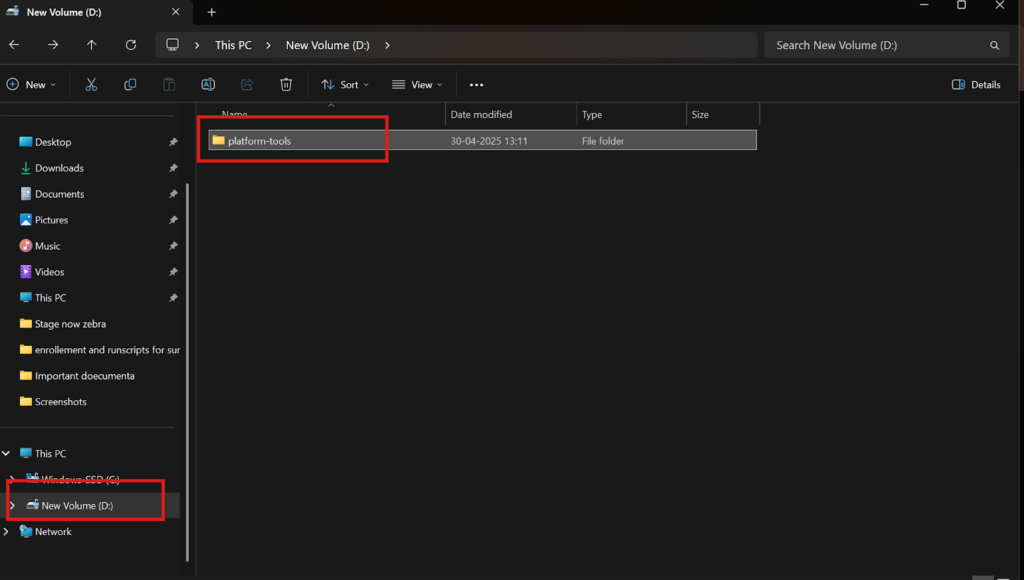Click the Copy icon in toolbar

[130, 85]
